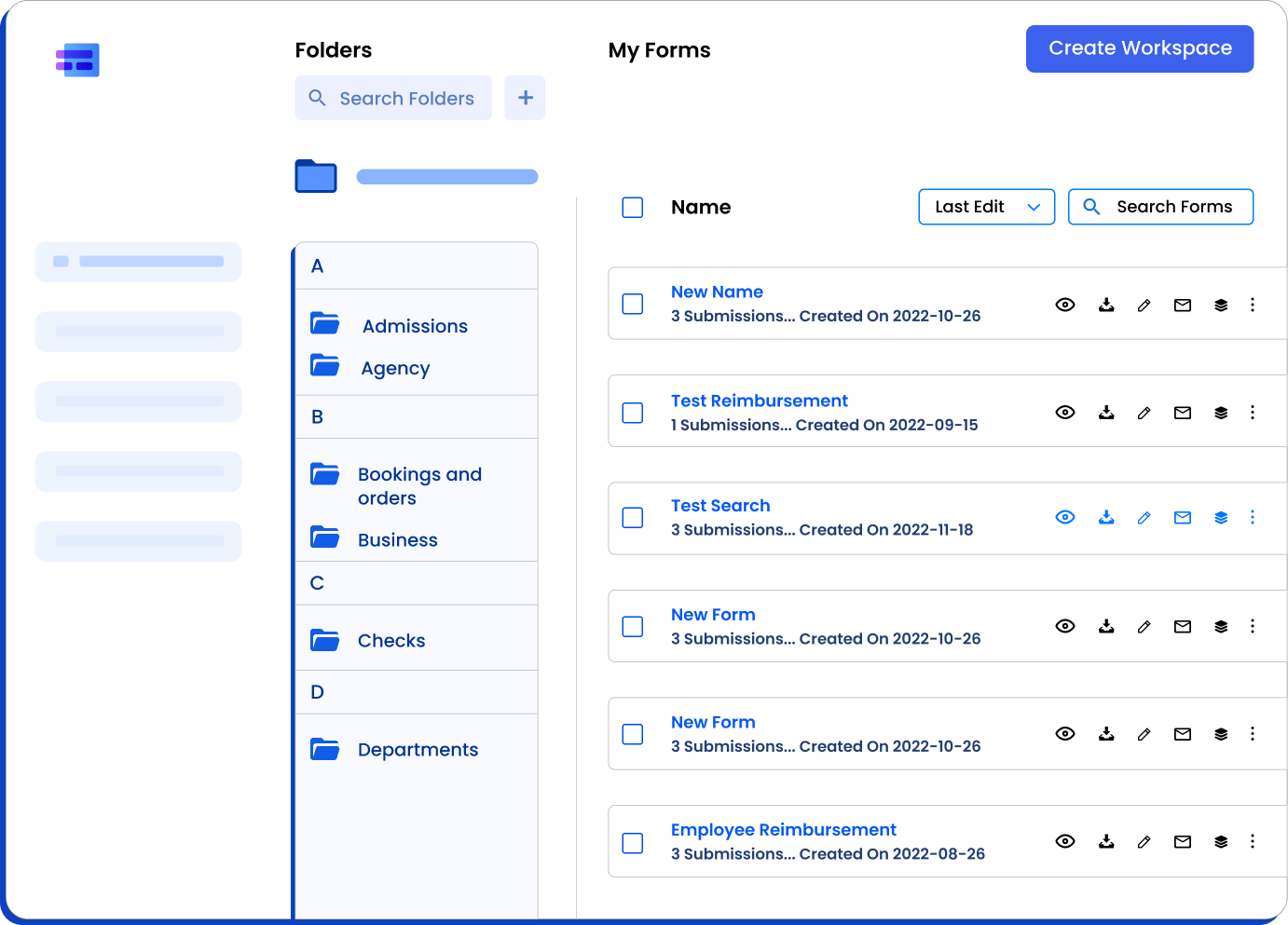Open more options for the New Name form
The width and height of the screenshot is (1288, 925).
click(x=1253, y=305)
